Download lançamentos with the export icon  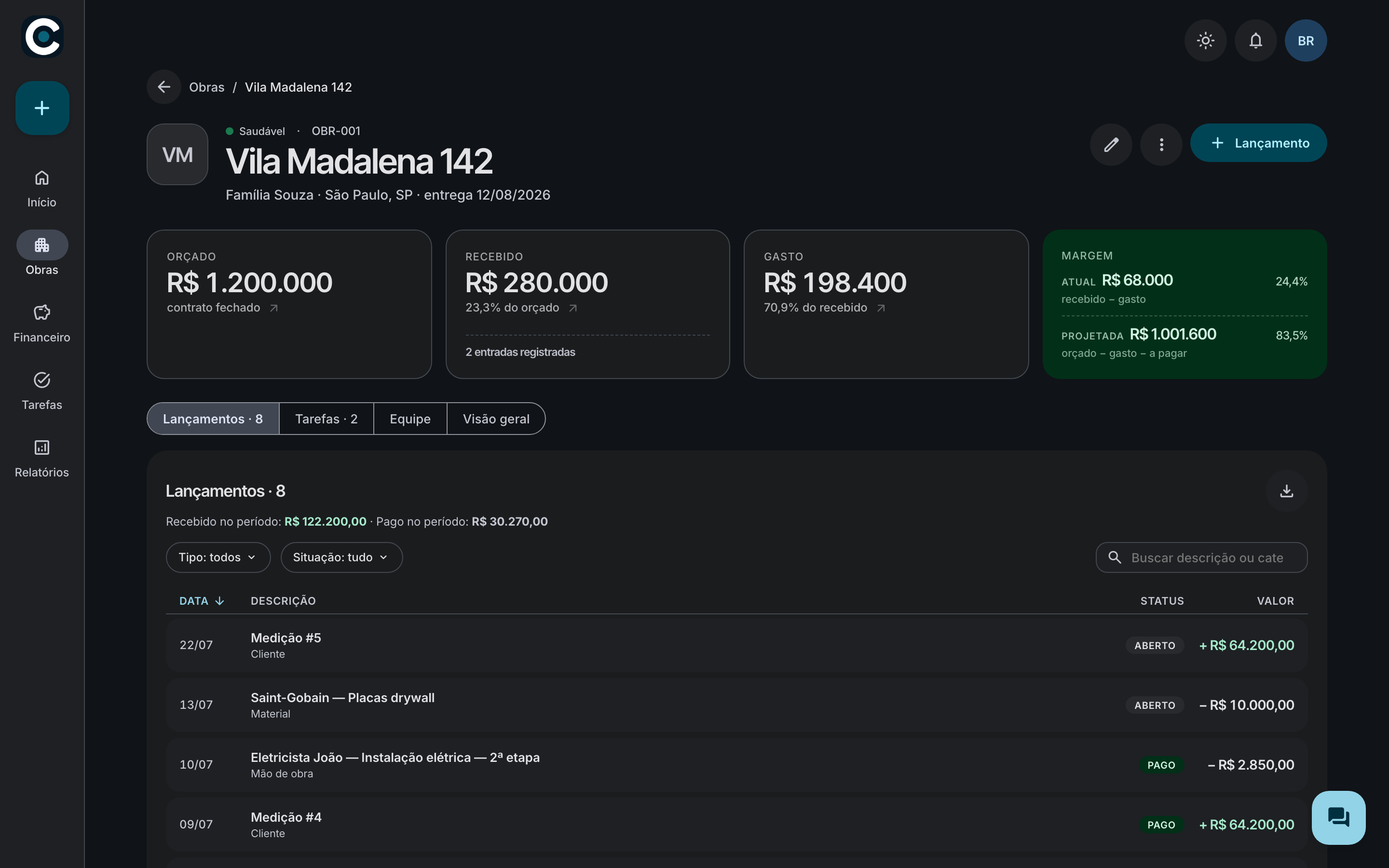tap(1287, 491)
